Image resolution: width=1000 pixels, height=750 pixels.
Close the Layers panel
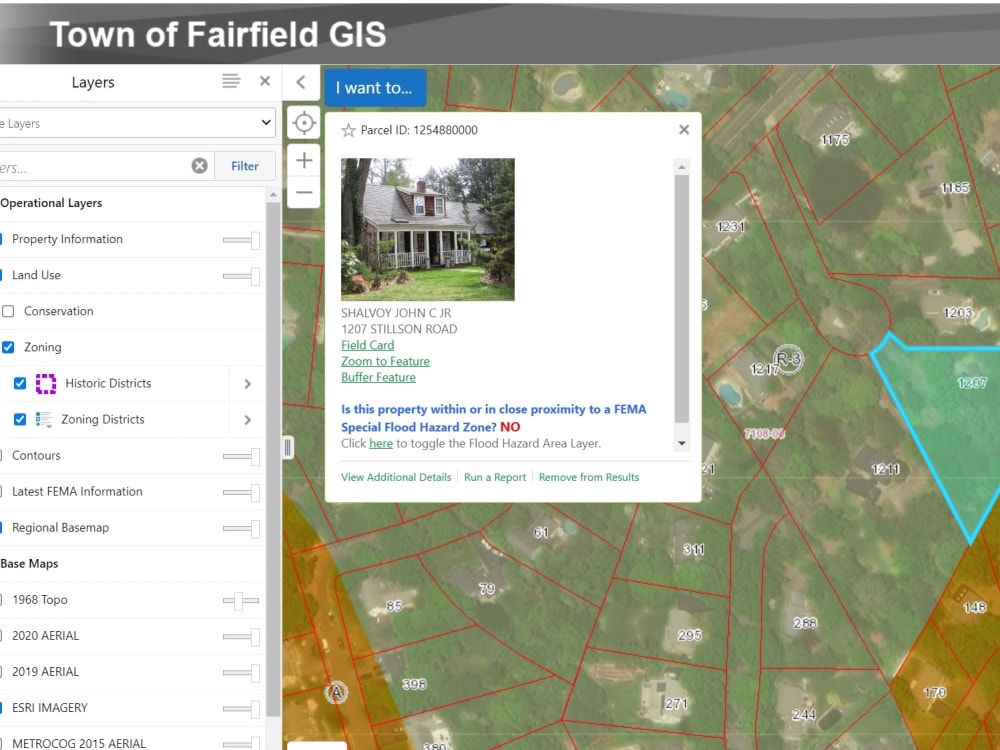click(265, 81)
